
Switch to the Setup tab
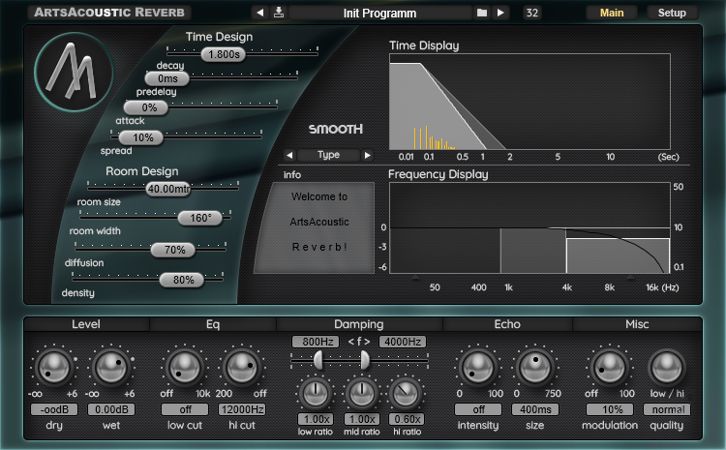click(x=672, y=13)
